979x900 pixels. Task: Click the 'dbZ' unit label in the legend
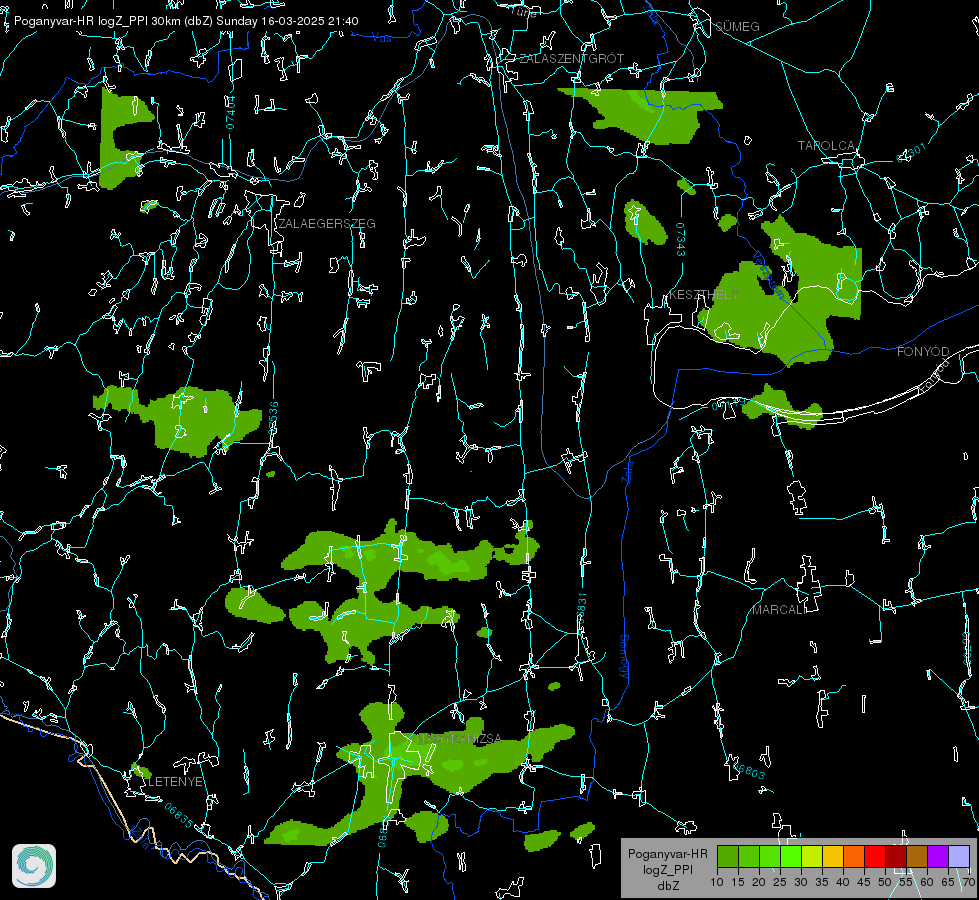coord(668,886)
